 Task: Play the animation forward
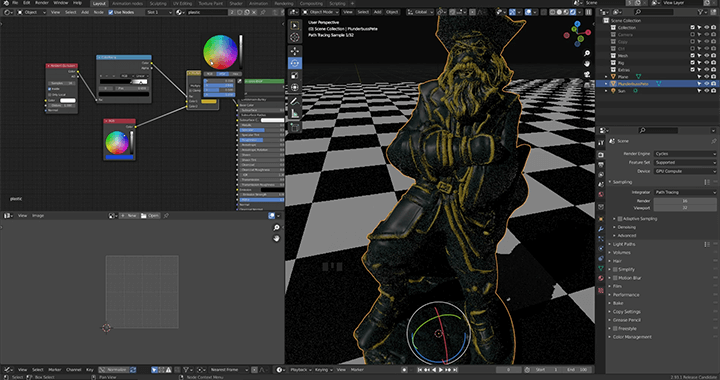point(441,369)
